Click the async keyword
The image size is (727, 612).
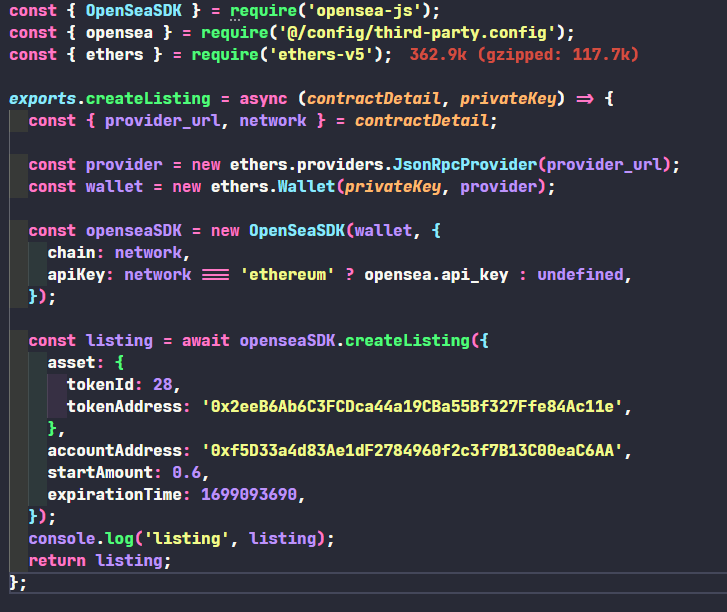[x=263, y=99]
